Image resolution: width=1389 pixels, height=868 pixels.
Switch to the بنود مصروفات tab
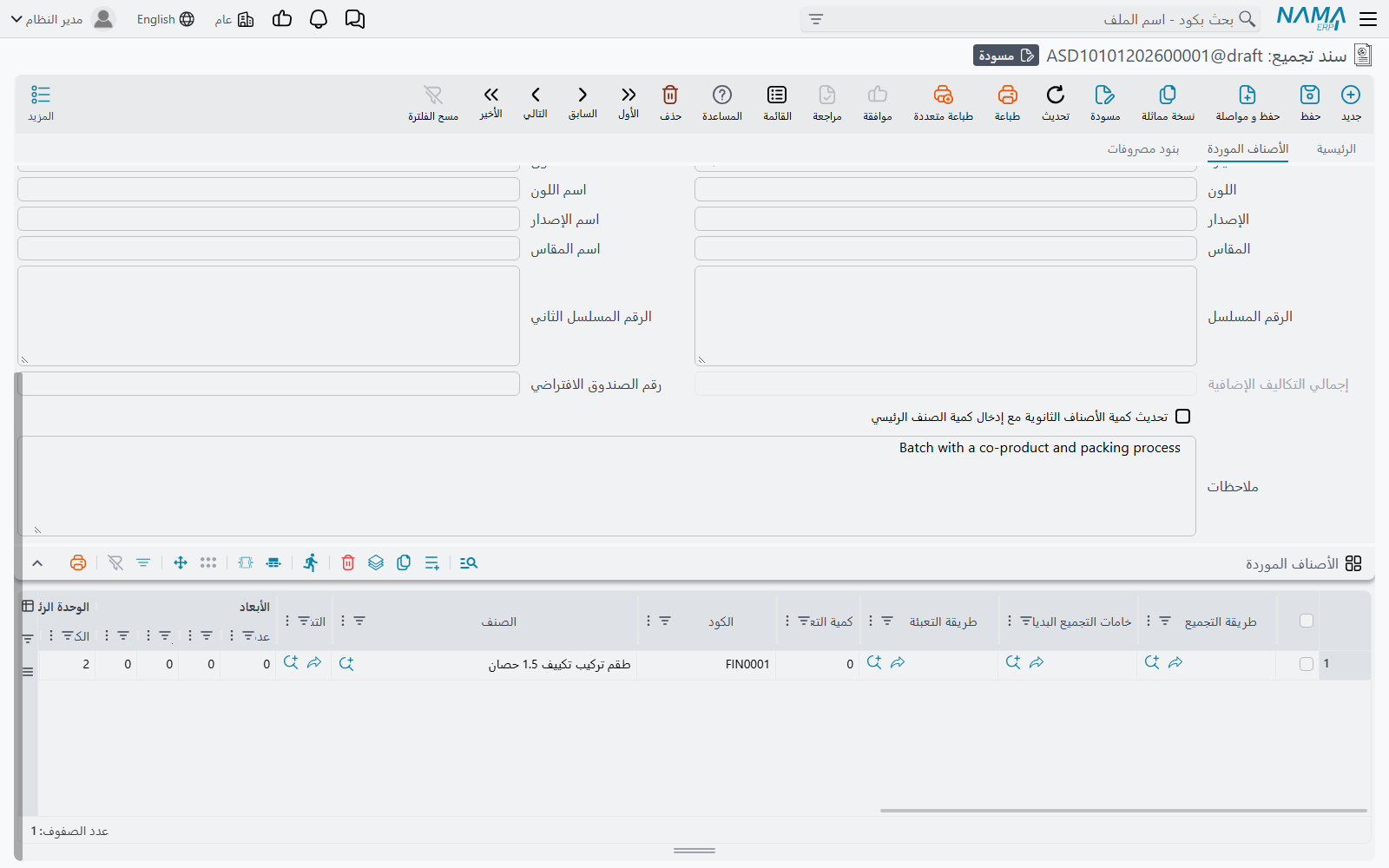pyautogui.click(x=1143, y=149)
